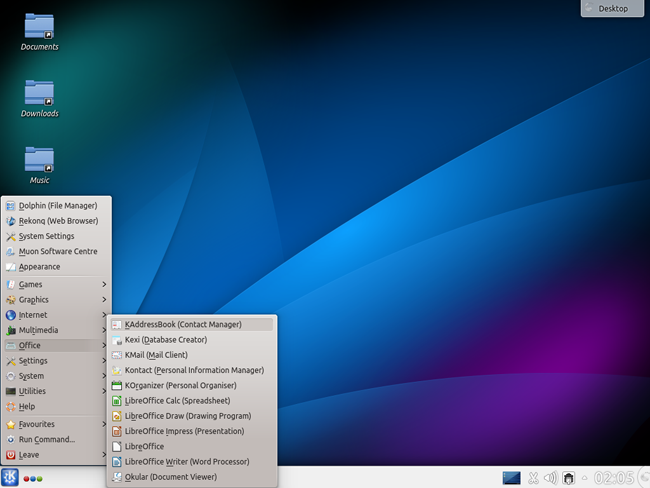Open the Music folder on desktop
Image resolution: width=650 pixels, height=488 pixels.
click(39, 165)
